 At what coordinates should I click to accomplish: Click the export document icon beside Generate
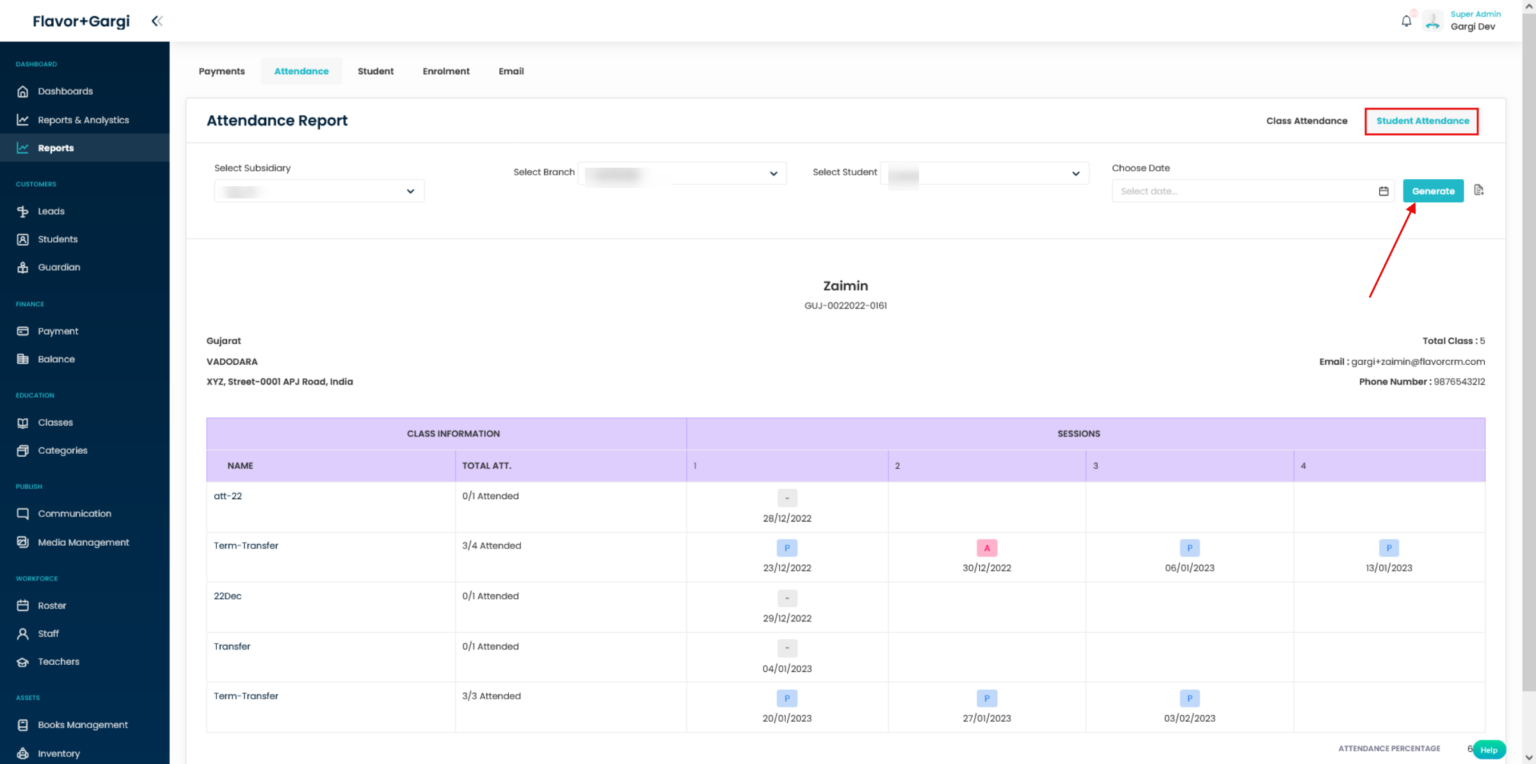[1479, 190]
